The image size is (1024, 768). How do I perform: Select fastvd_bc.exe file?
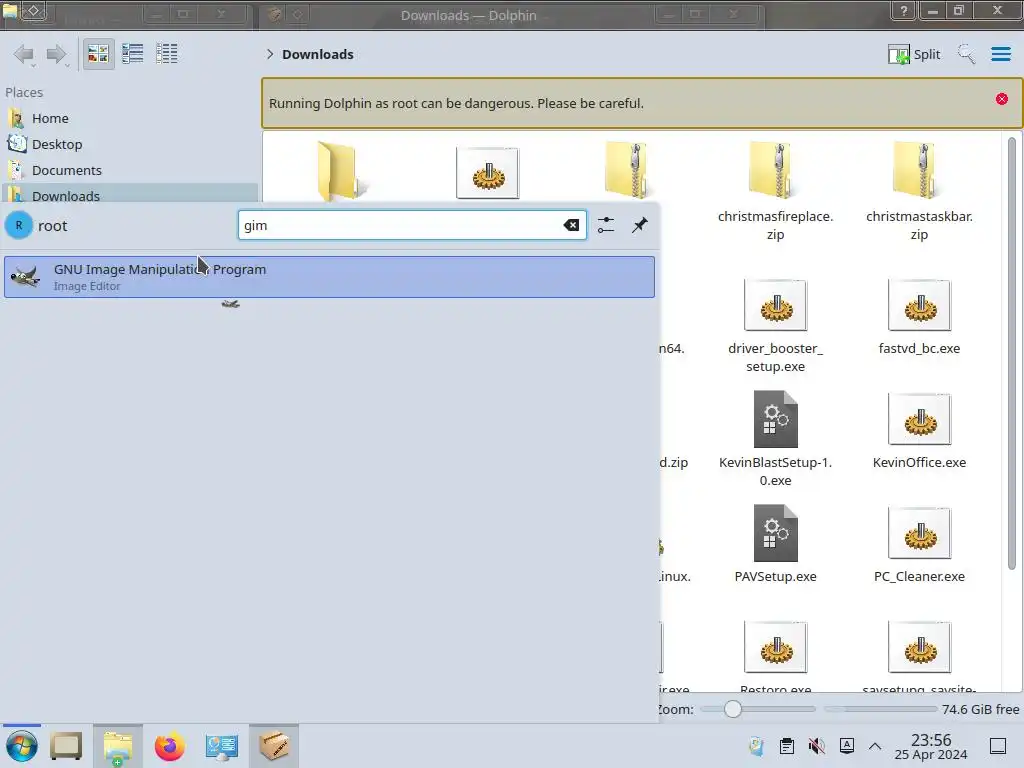tap(919, 317)
